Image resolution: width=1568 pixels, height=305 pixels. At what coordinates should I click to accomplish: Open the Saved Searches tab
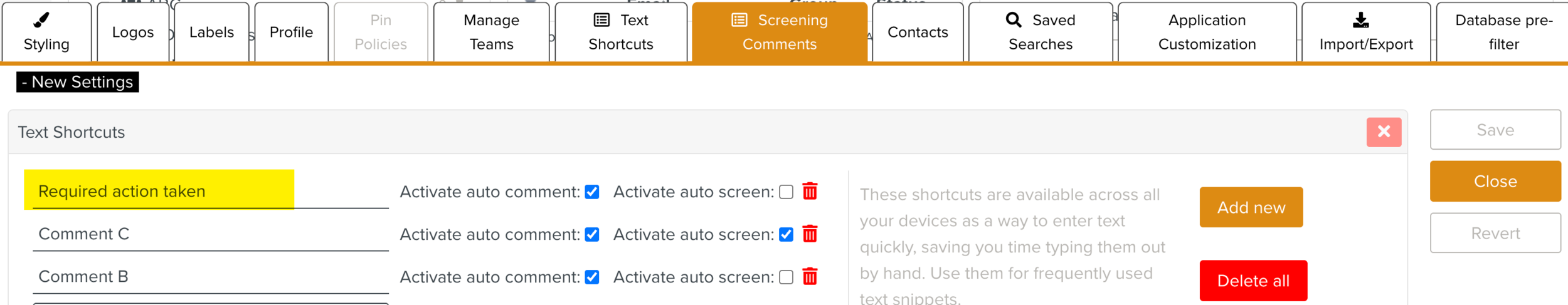(x=1040, y=32)
